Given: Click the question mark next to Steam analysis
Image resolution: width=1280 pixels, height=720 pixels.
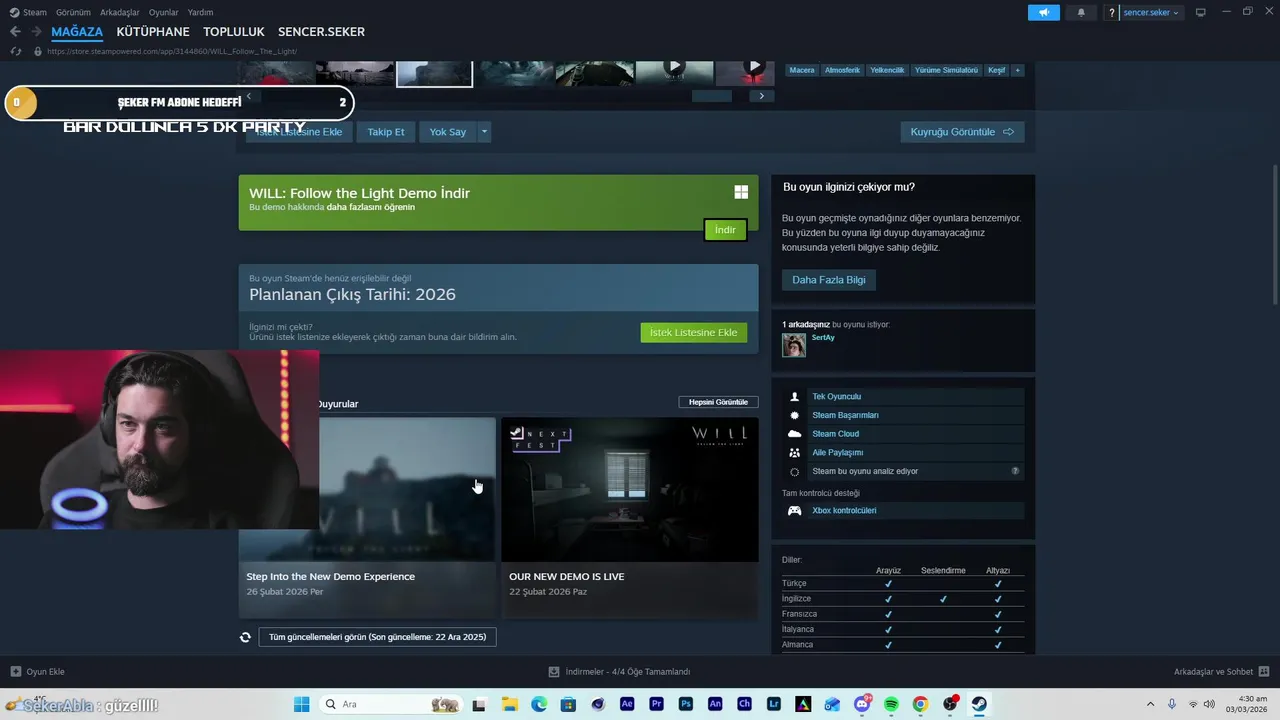Looking at the screenshot, I should click(x=1015, y=471).
